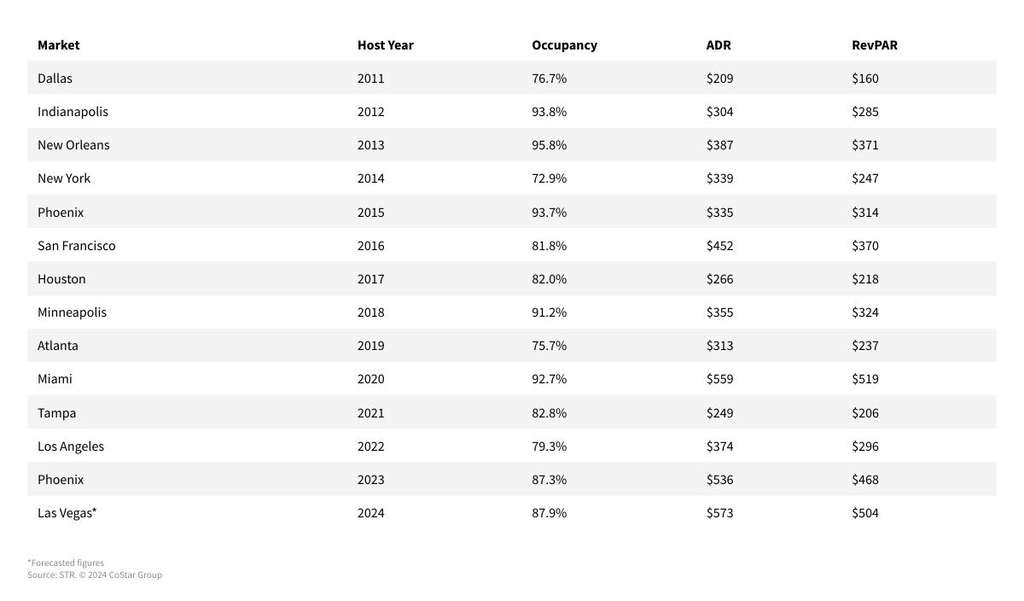
Task: Select the Indianapolis market cell
Action: (73, 112)
